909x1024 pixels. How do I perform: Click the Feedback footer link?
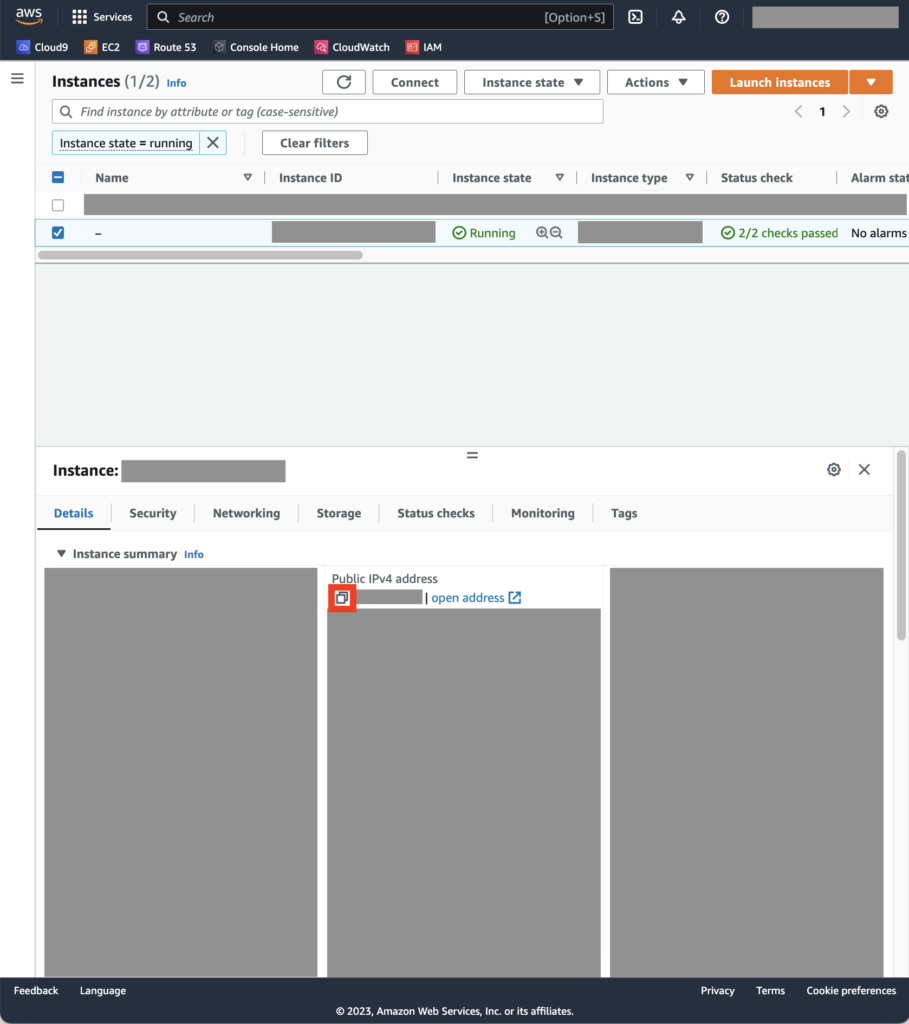tap(36, 991)
